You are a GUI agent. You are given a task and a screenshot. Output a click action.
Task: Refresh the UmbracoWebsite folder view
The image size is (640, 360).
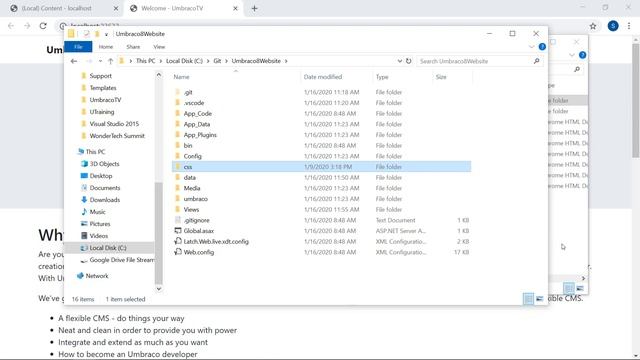click(409, 61)
